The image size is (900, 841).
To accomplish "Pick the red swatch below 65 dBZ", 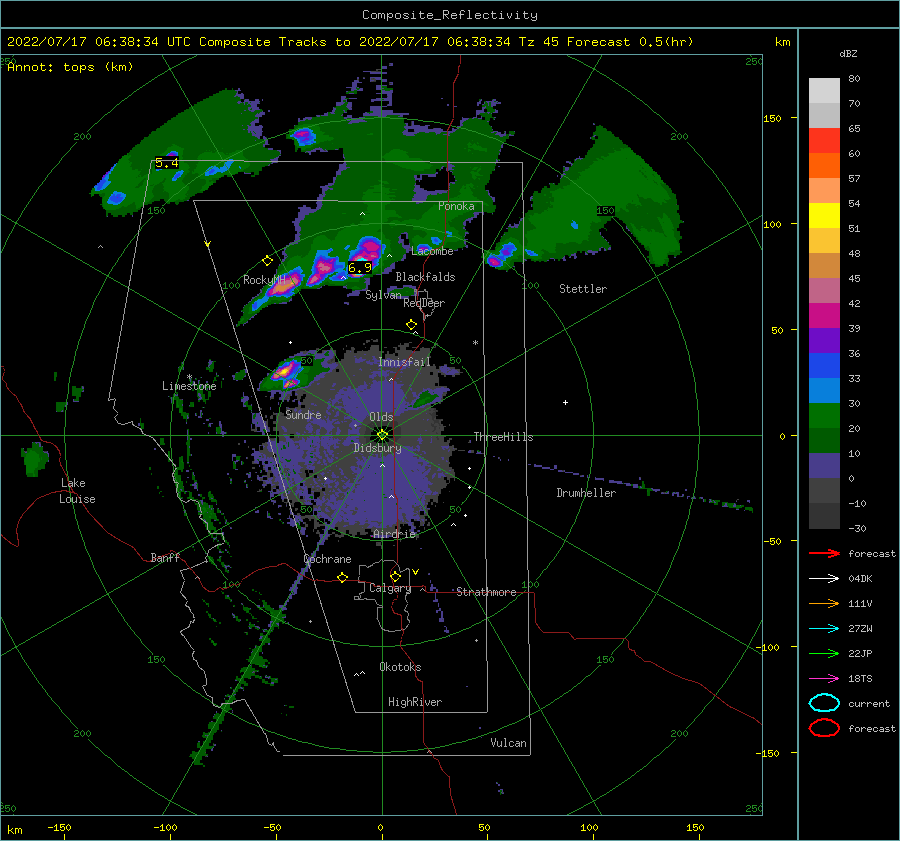I will (824, 141).
